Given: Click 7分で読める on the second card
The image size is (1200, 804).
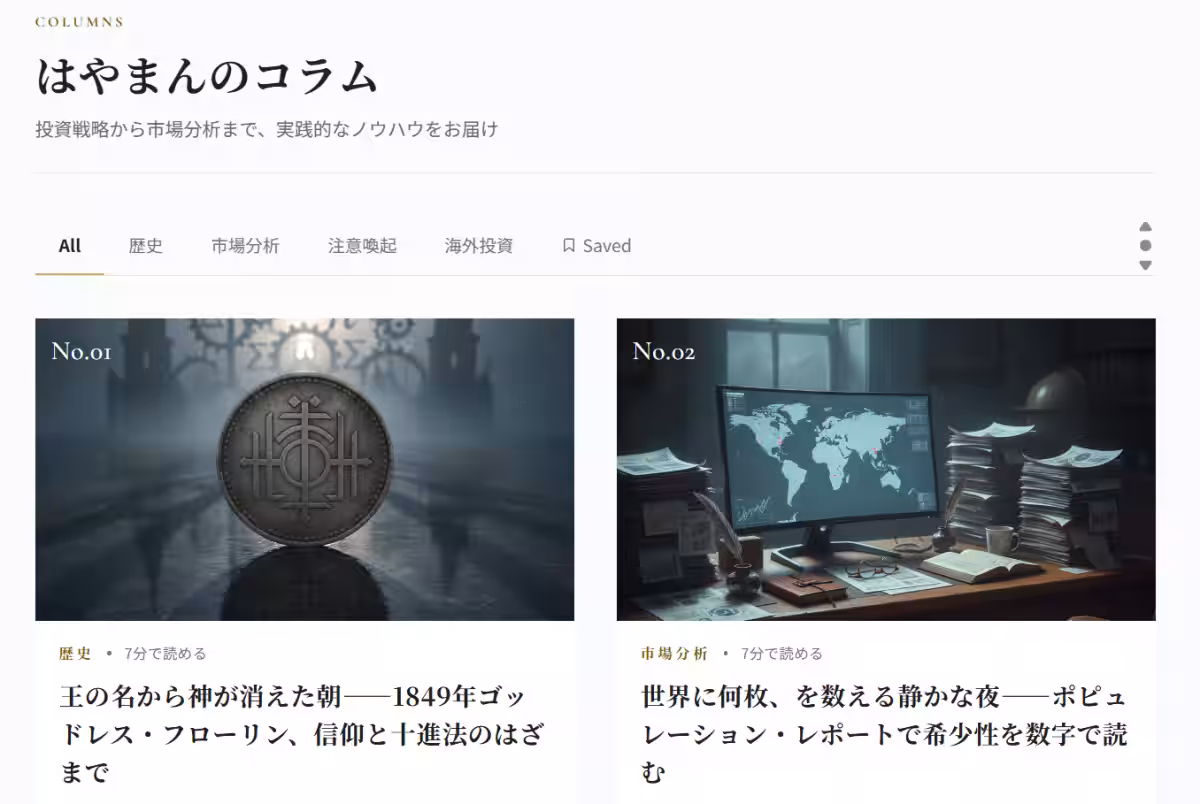Looking at the screenshot, I should click(782, 653).
